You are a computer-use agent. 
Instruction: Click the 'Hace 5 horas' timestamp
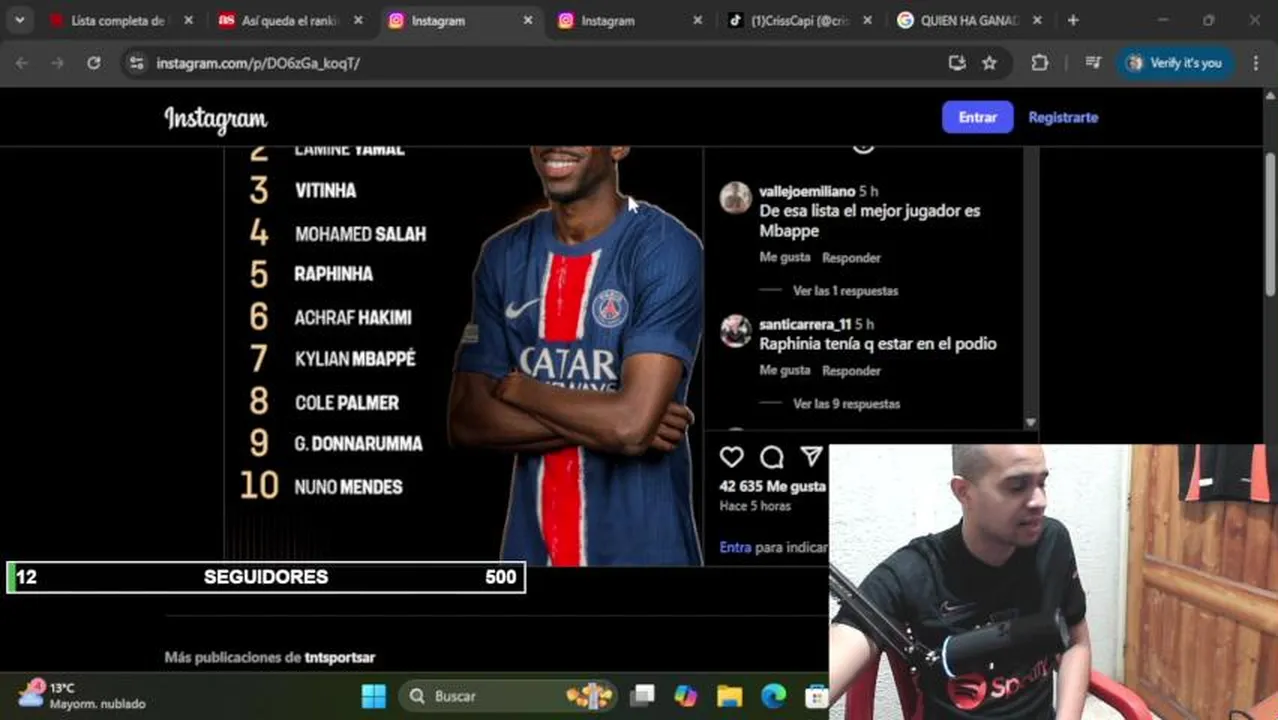(x=755, y=506)
